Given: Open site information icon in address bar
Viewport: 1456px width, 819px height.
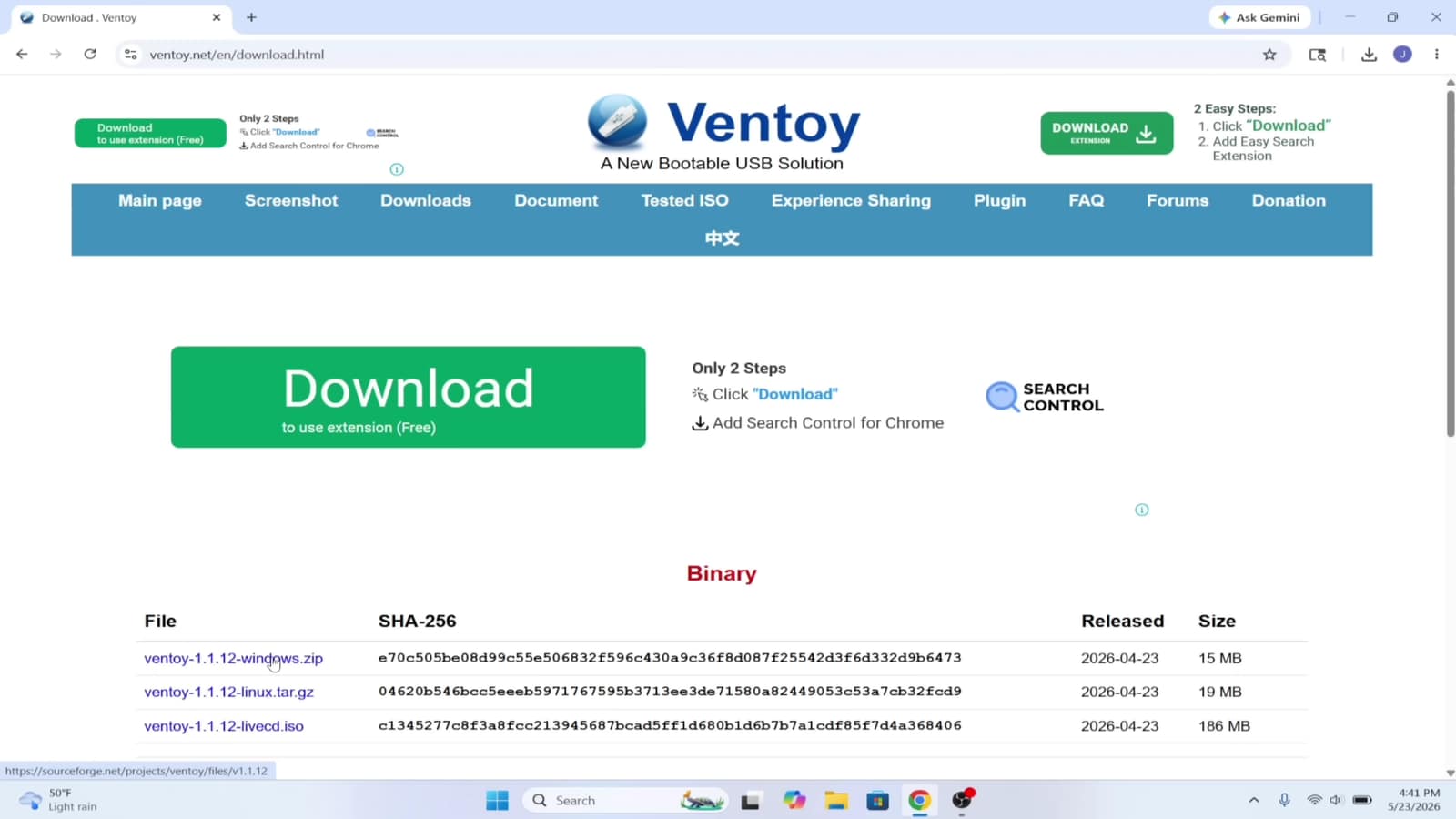Looking at the screenshot, I should point(131,55).
